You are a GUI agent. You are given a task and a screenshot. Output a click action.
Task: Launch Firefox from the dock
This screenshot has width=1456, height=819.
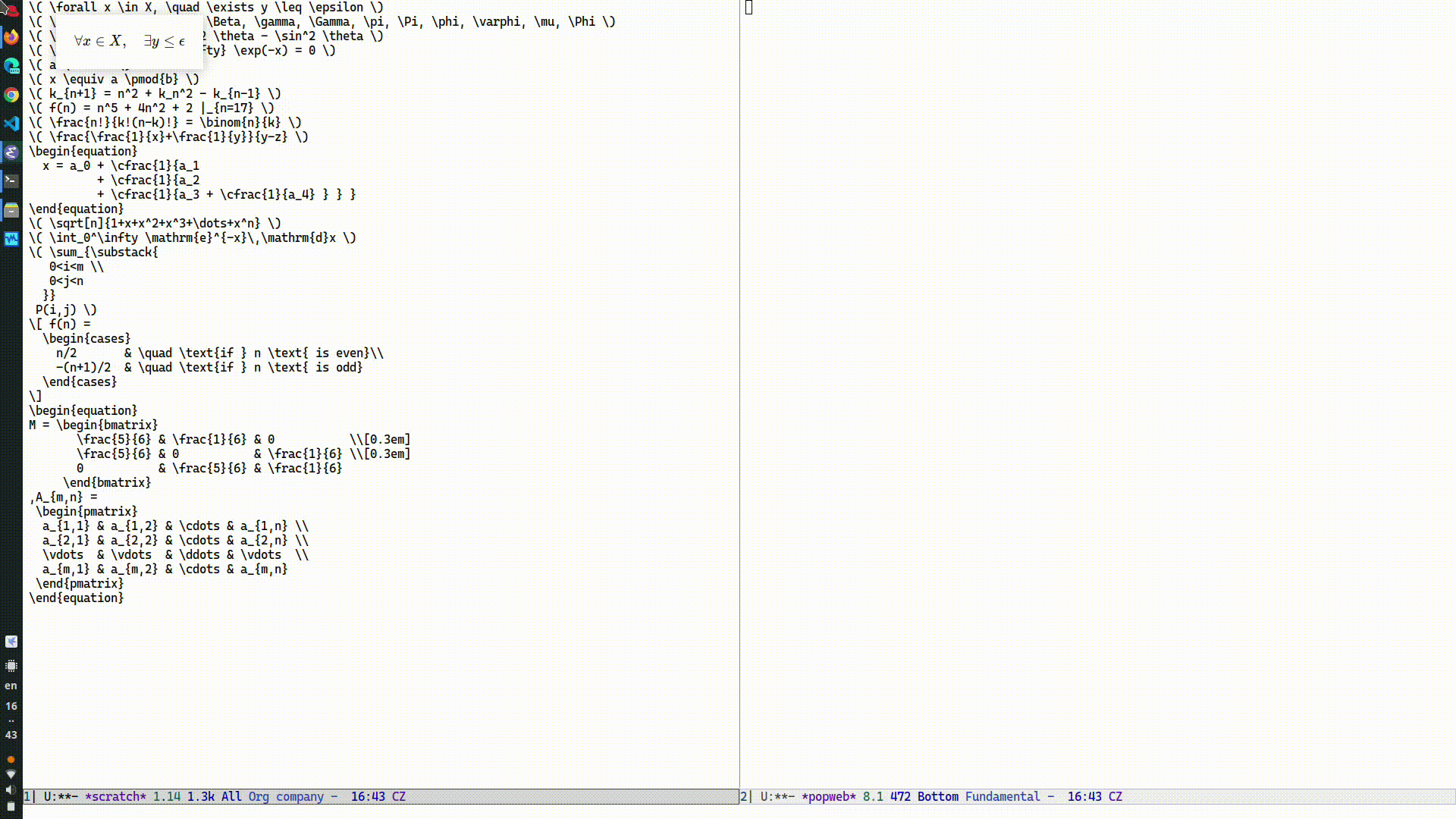click(11, 37)
